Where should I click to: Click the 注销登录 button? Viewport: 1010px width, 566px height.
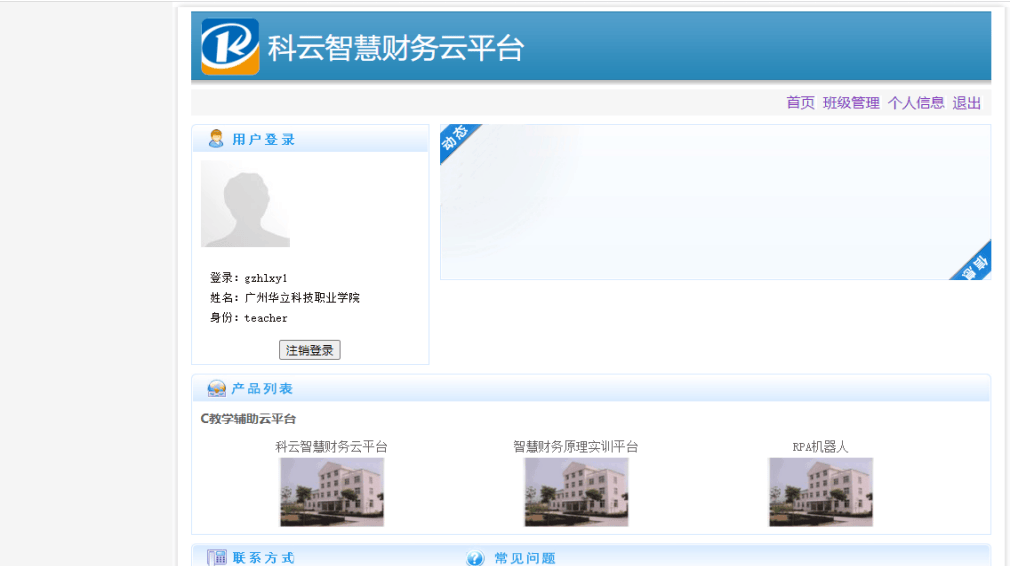point(310,350)
